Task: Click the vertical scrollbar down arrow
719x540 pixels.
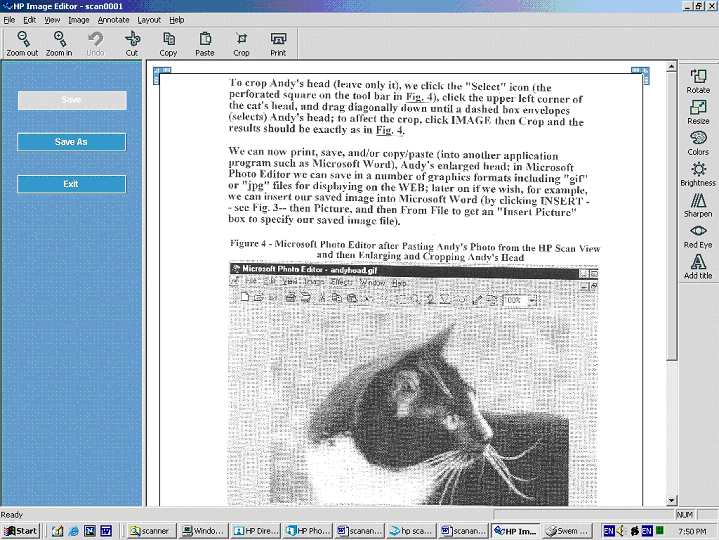Action: [x=672, y=499]
